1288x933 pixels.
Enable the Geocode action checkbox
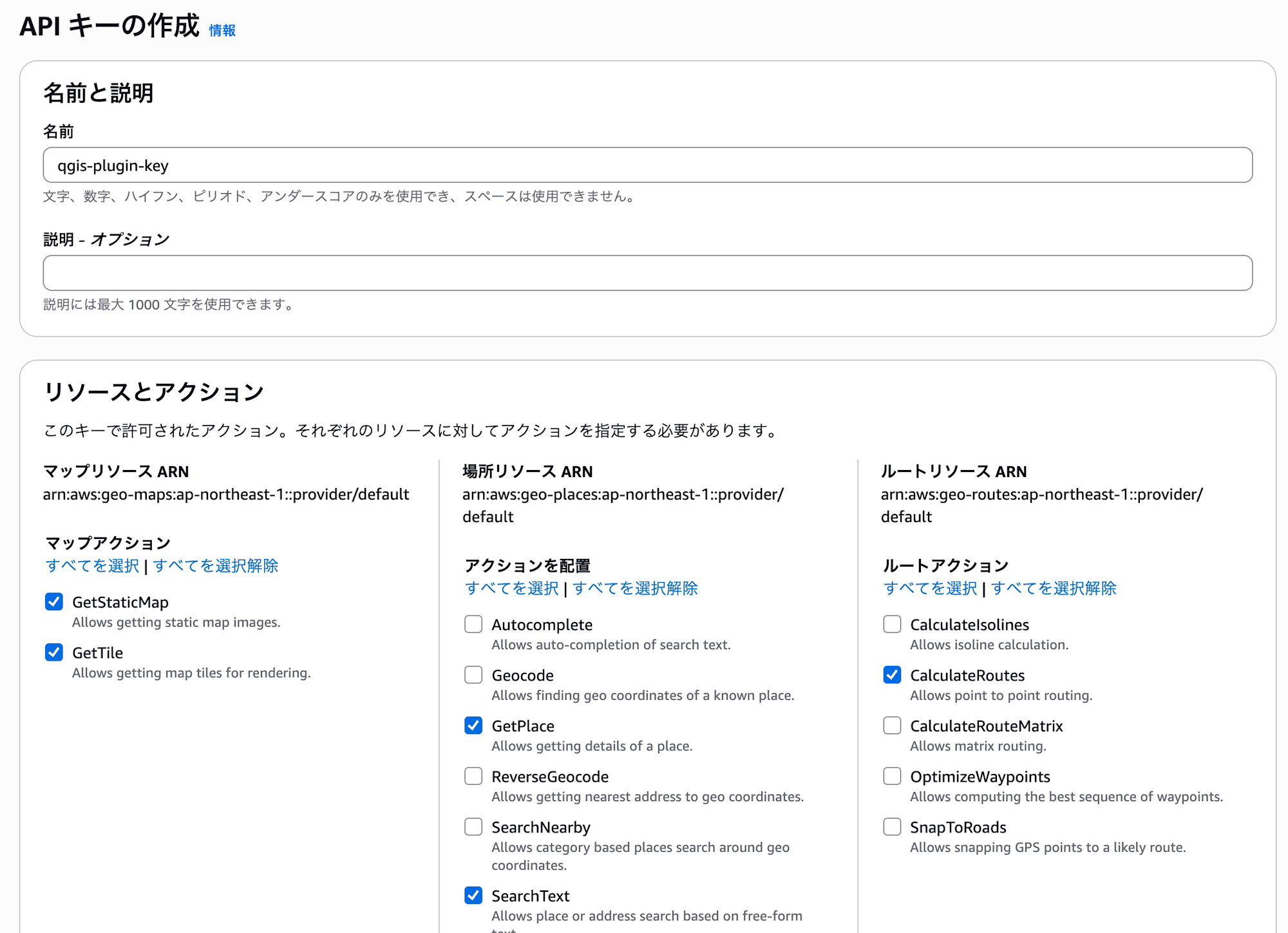473,675
